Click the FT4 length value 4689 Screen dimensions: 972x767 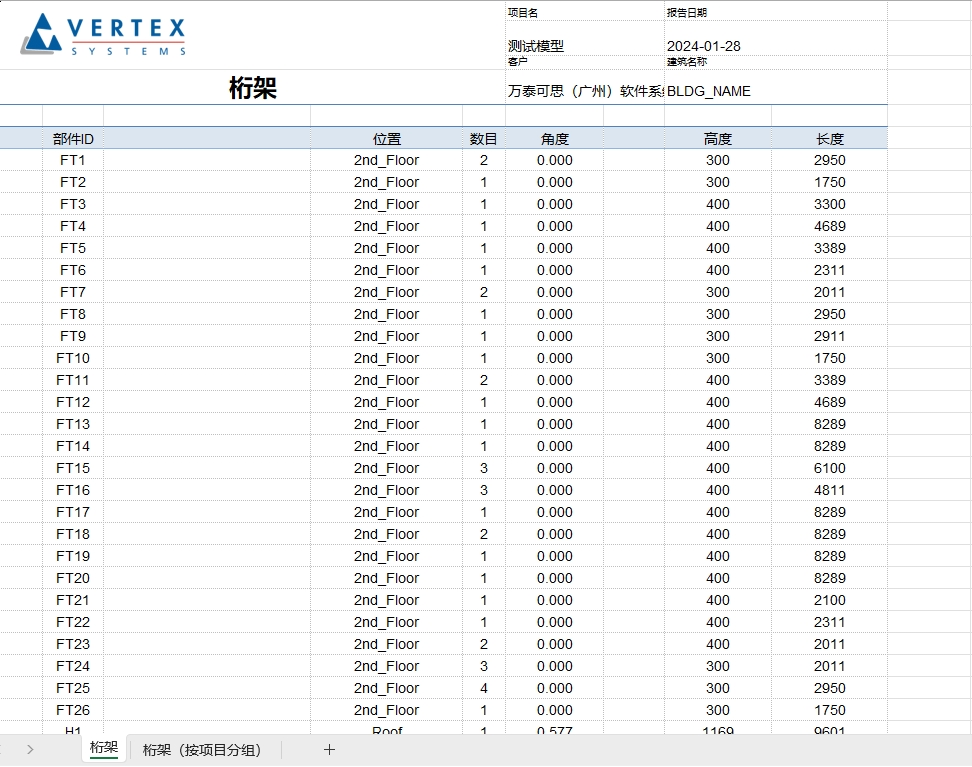[x=829, y=226]
